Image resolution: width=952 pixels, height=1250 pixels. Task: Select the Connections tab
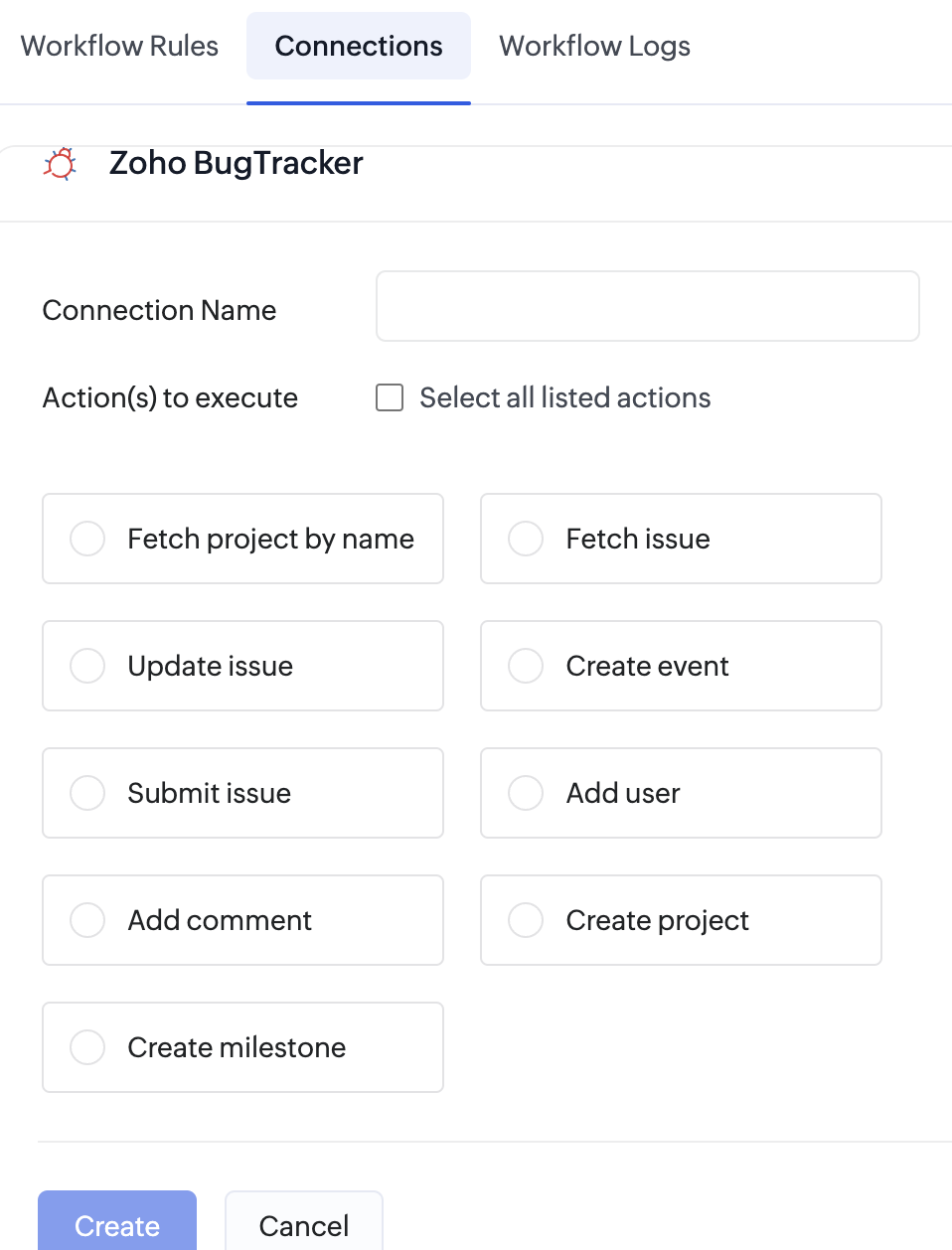pos(359,46)
